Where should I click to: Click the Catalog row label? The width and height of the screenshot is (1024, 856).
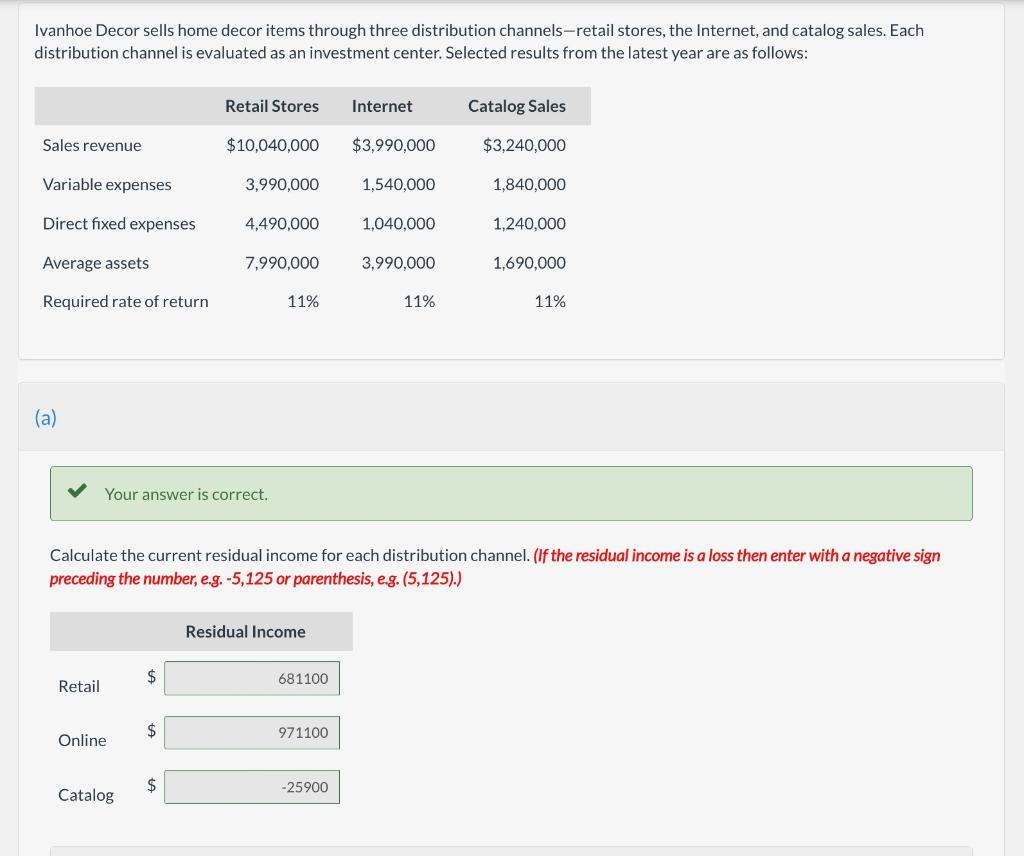(x=86, y=795)
